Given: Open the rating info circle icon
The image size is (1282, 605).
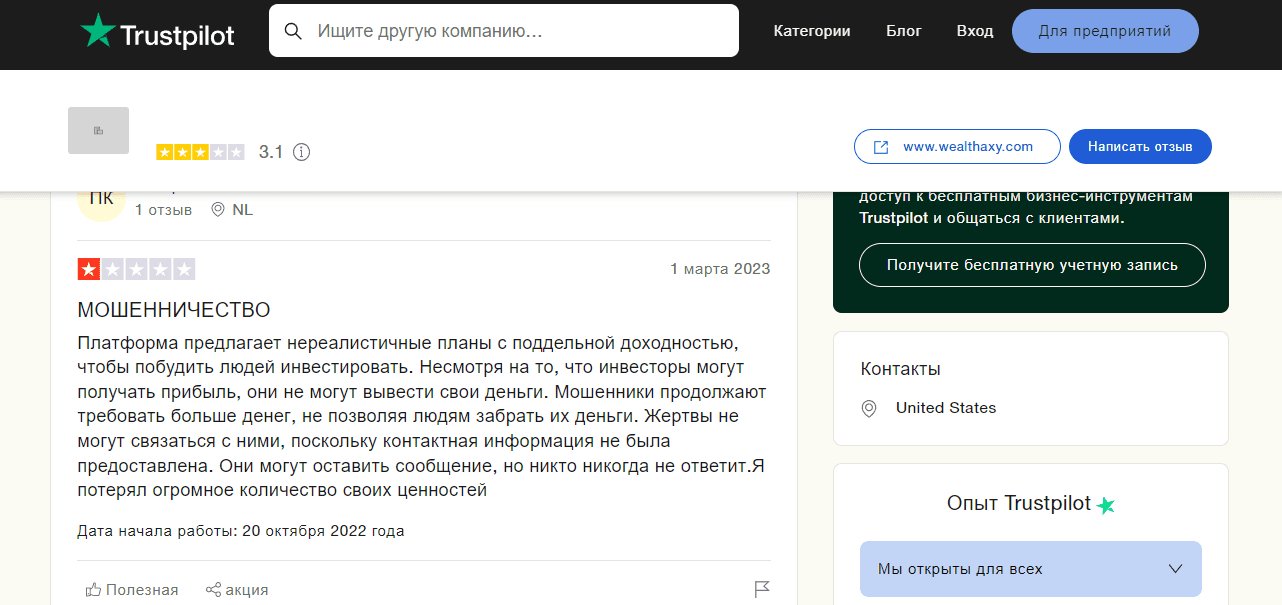Looking at the screenshot, I should (301, 152).
